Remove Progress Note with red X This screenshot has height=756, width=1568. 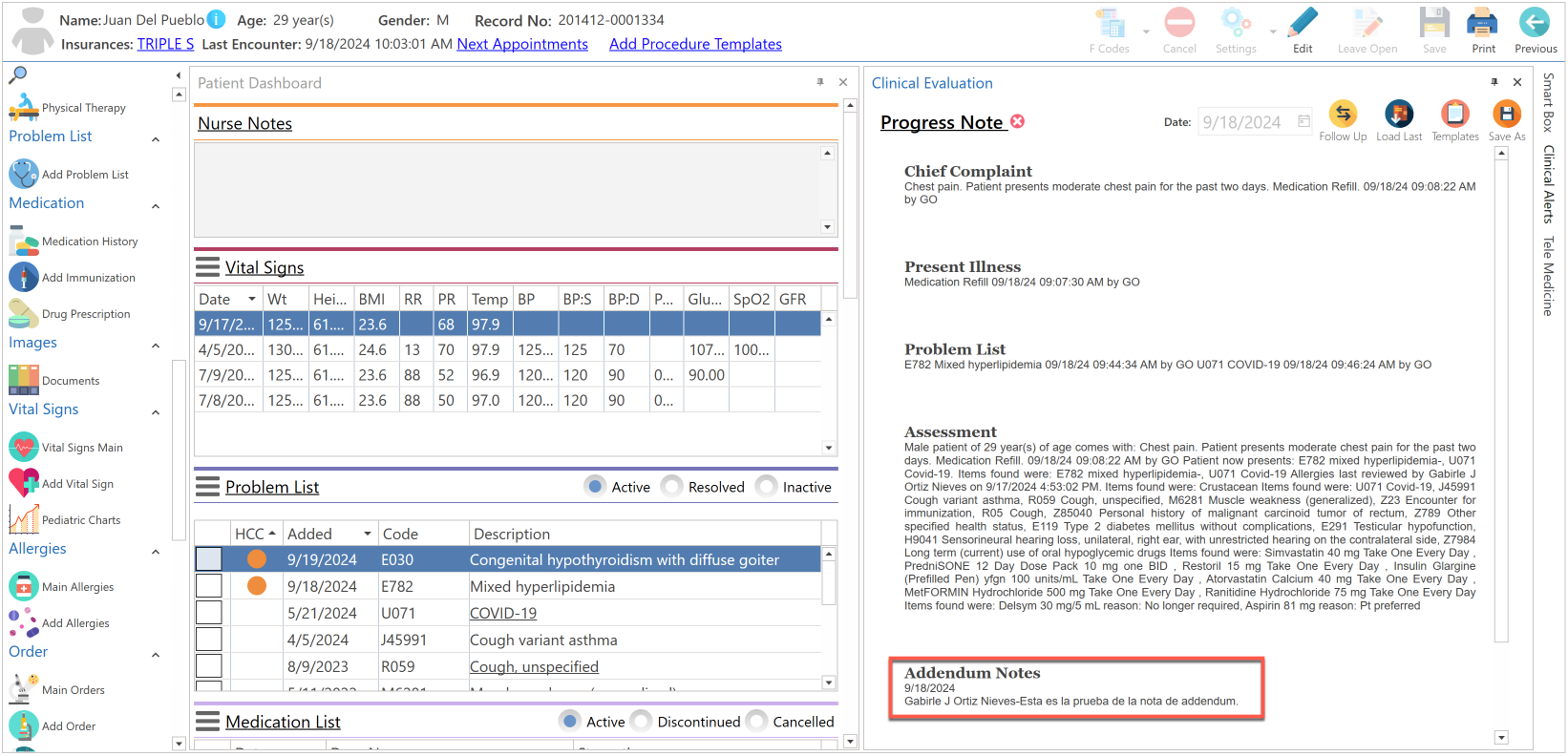(1018, 121)
